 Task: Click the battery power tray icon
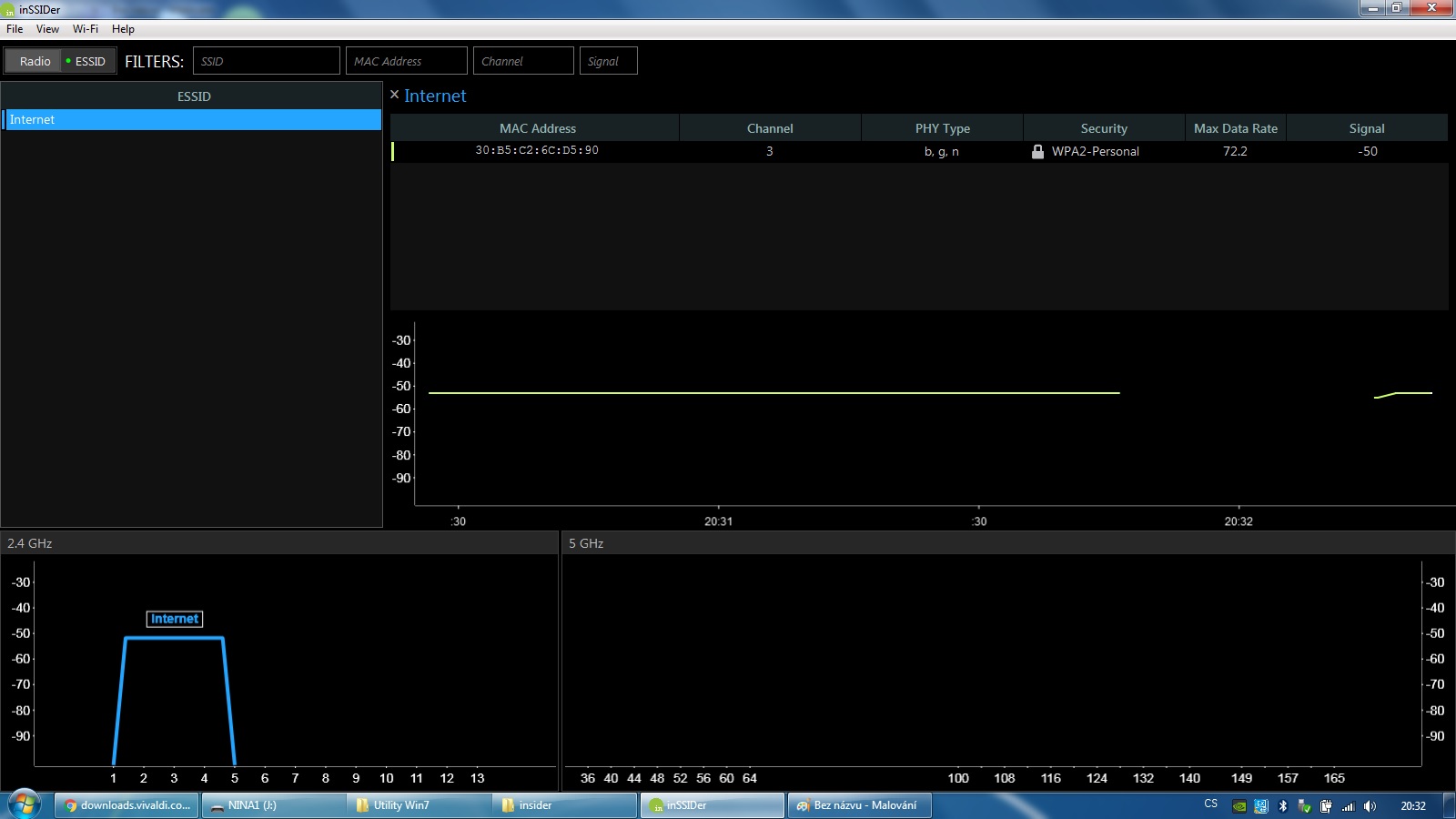click(x=1326, y=806)
